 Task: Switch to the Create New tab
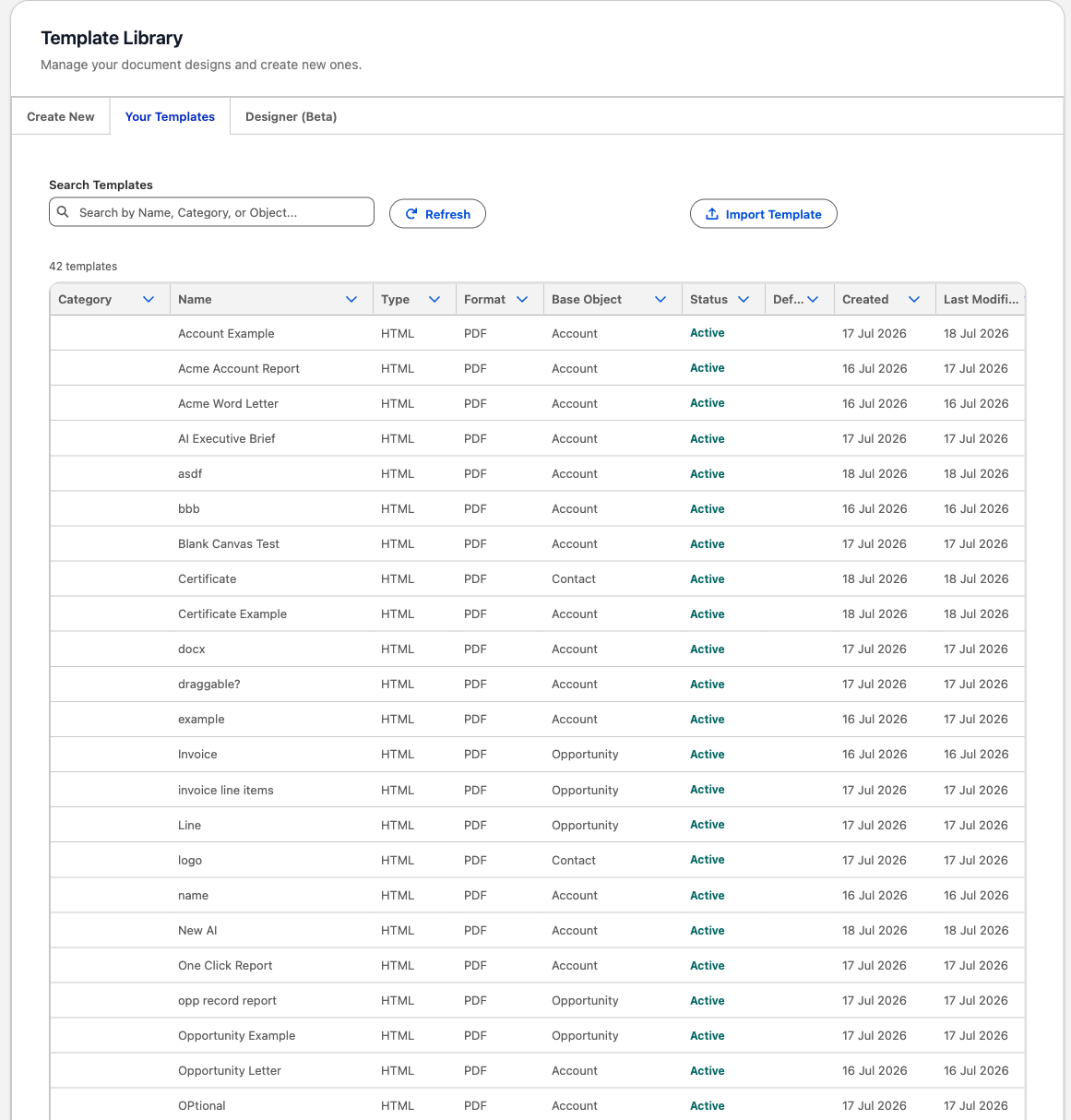(x=61, y=116)
